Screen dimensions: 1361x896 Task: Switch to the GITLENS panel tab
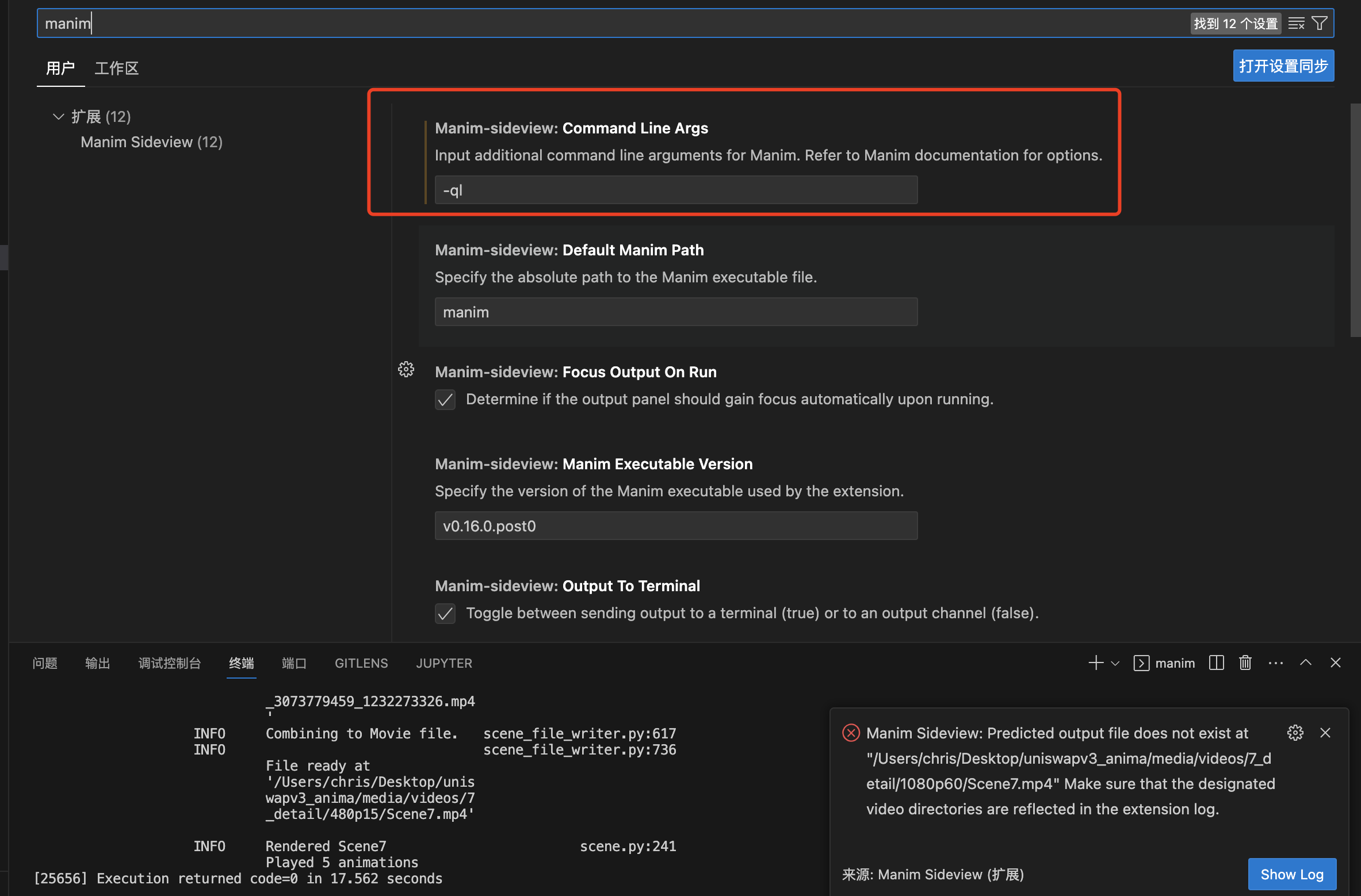click(361, 663)
